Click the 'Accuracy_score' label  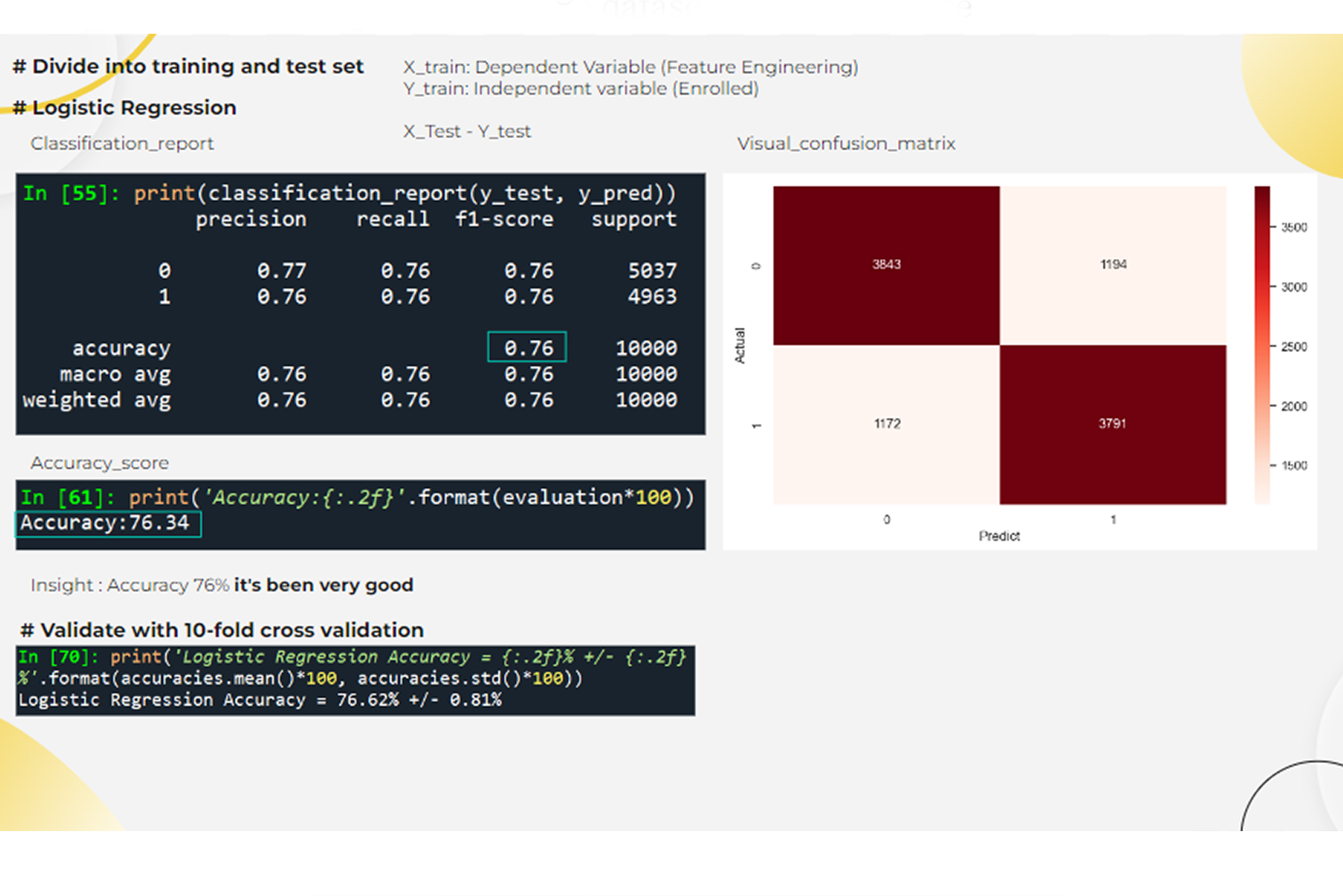[99, 463]
